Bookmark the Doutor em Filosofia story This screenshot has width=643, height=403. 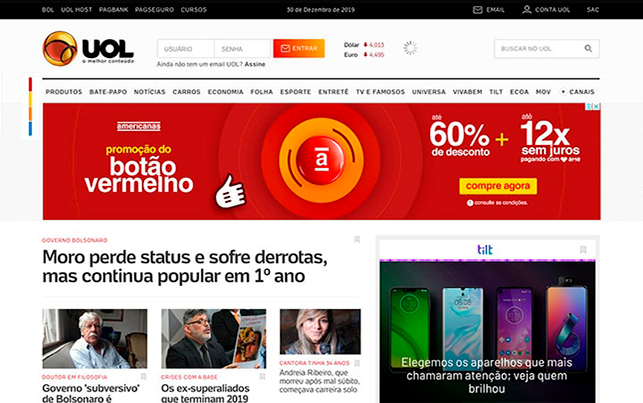(x=144, y=376)
